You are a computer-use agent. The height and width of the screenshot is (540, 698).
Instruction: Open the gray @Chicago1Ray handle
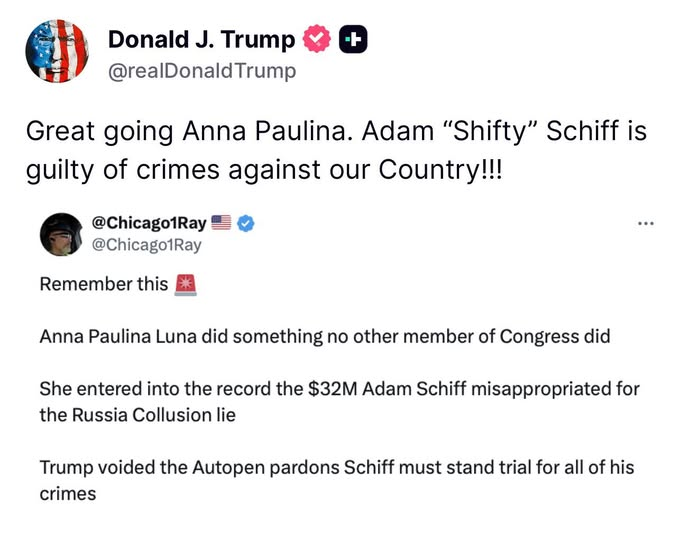(x=147, y=245)
